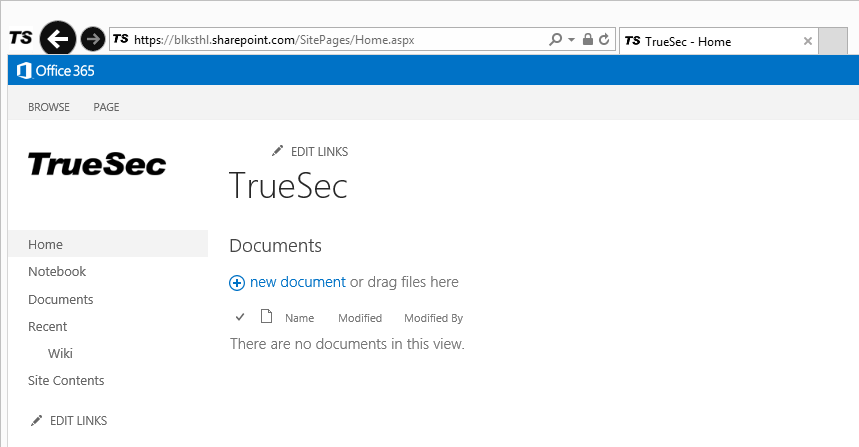The image size is (859, 447).
Task: Click the browser back arrow button
Action: pos(58,39)
